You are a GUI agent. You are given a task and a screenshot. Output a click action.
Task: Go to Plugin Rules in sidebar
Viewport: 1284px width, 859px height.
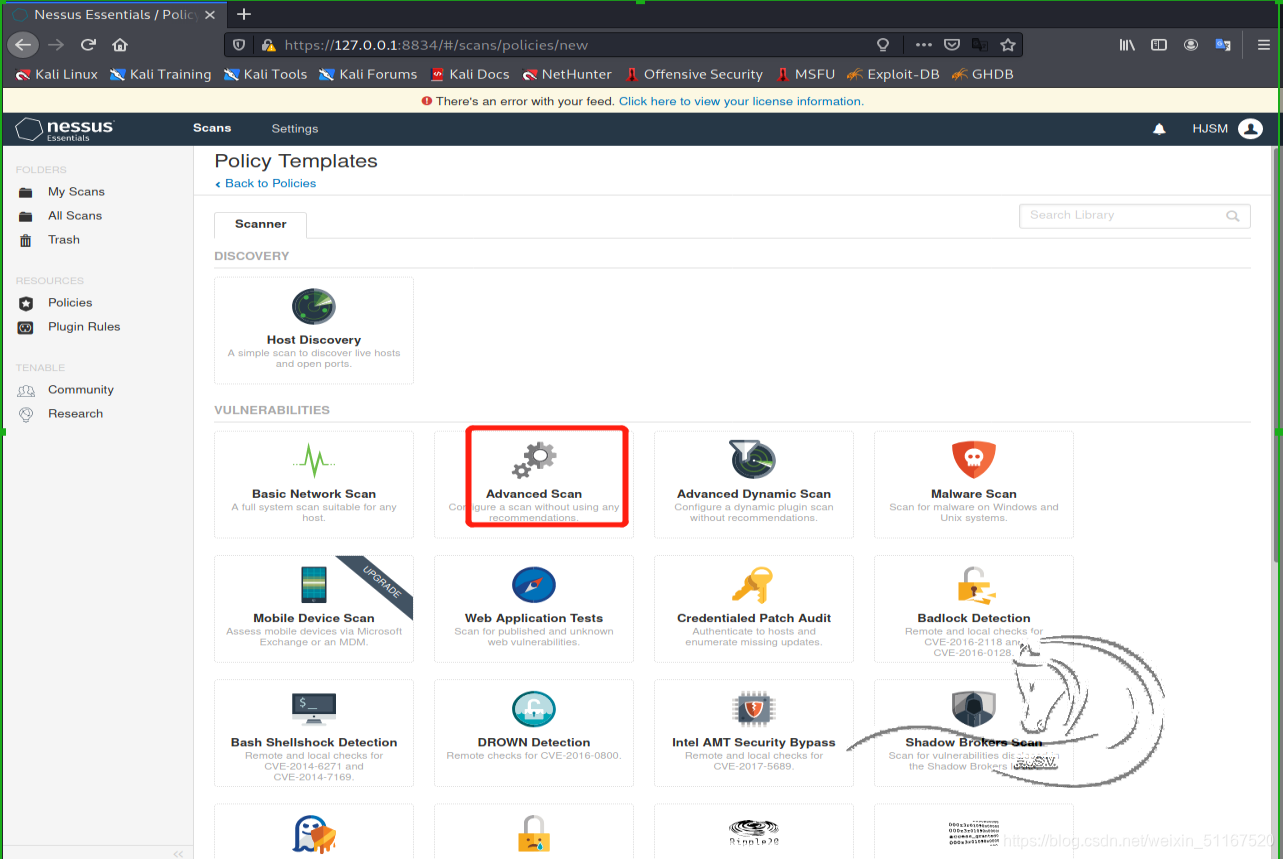84,326
